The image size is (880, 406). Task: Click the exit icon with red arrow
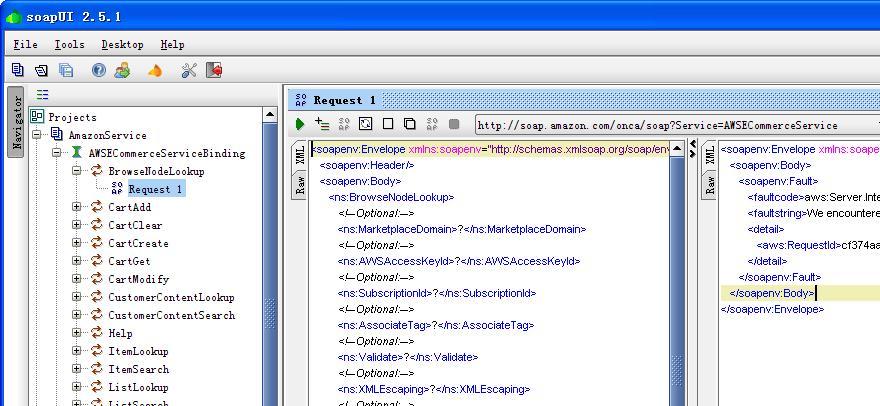[213, 70]
